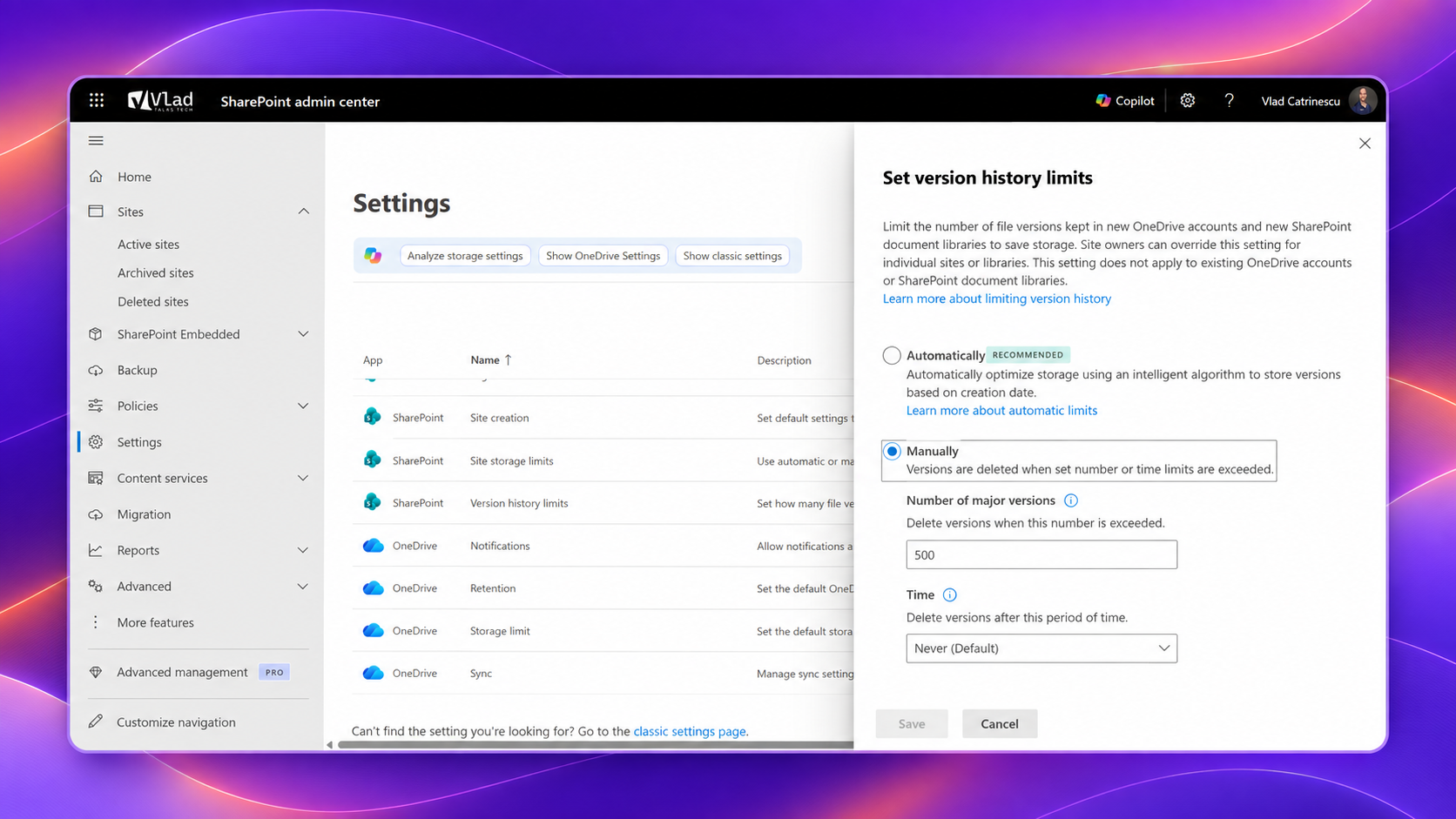
Task: Click OneDrive icon in Retention row
Action: pyautogui.click(x=373, y=588)
